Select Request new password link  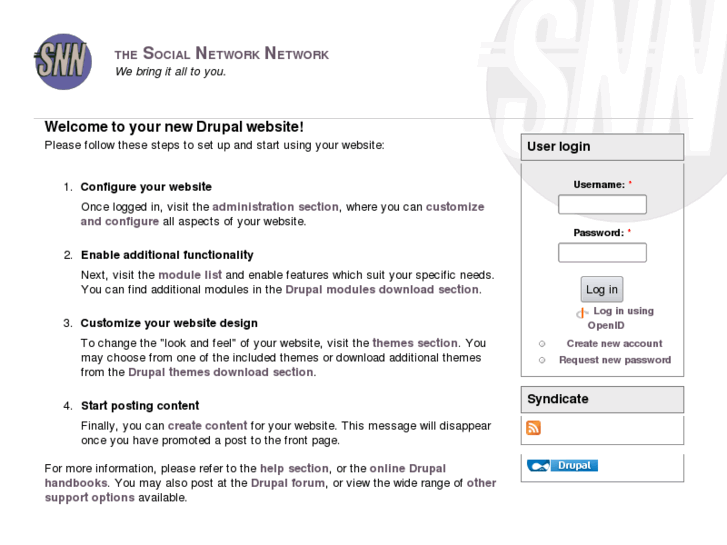click(615, 360)
